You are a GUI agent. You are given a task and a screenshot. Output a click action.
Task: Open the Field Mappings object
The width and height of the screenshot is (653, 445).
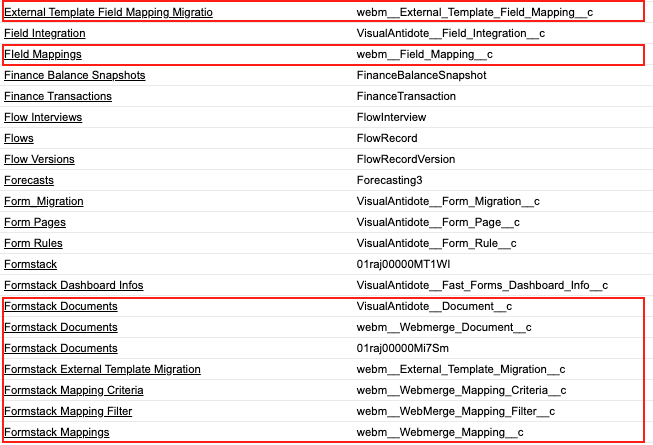(43, 54)
